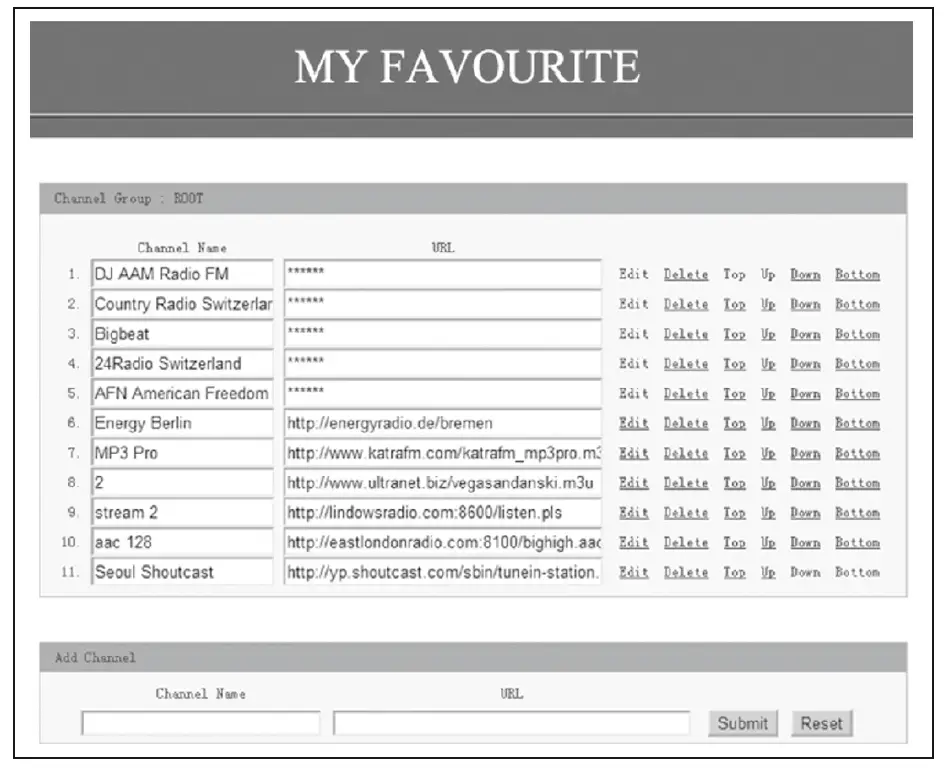Send Country Radio Switzerland to Bottom
Image resolution: width=945 pixels, height=777 pixels.
857,304
